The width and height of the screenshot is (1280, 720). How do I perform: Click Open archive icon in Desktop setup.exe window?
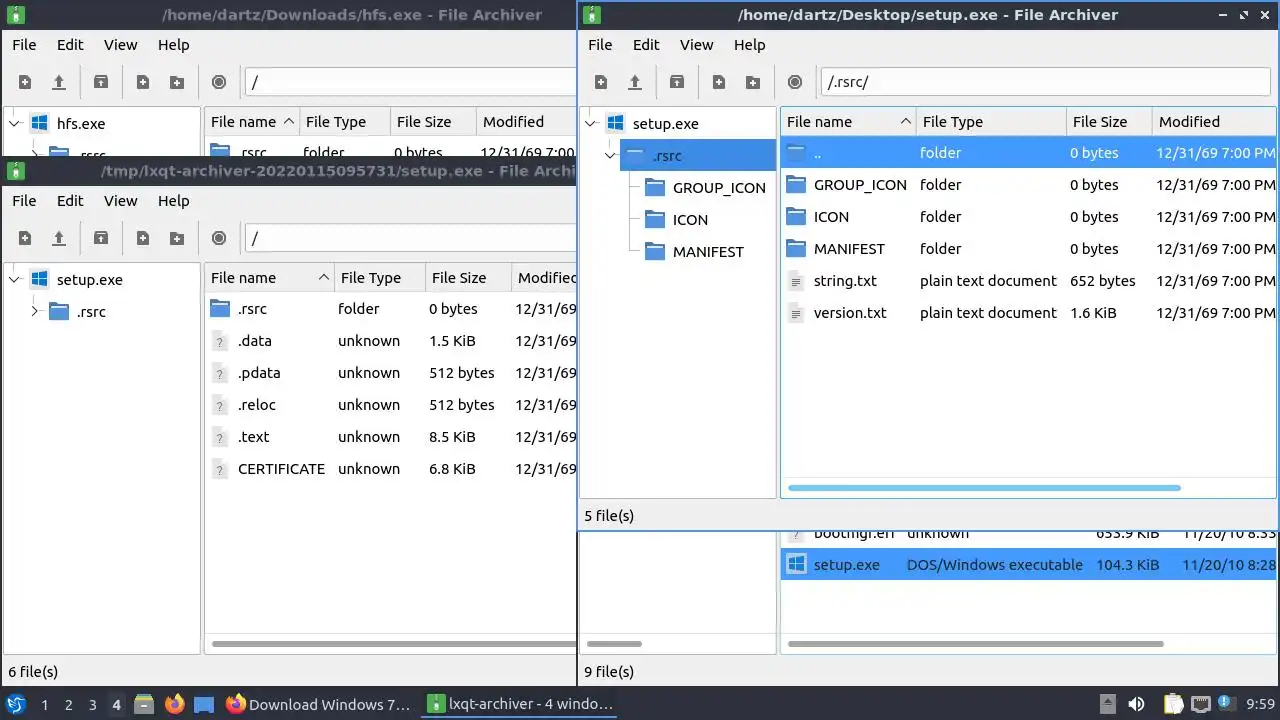click(x=635, y=82)
